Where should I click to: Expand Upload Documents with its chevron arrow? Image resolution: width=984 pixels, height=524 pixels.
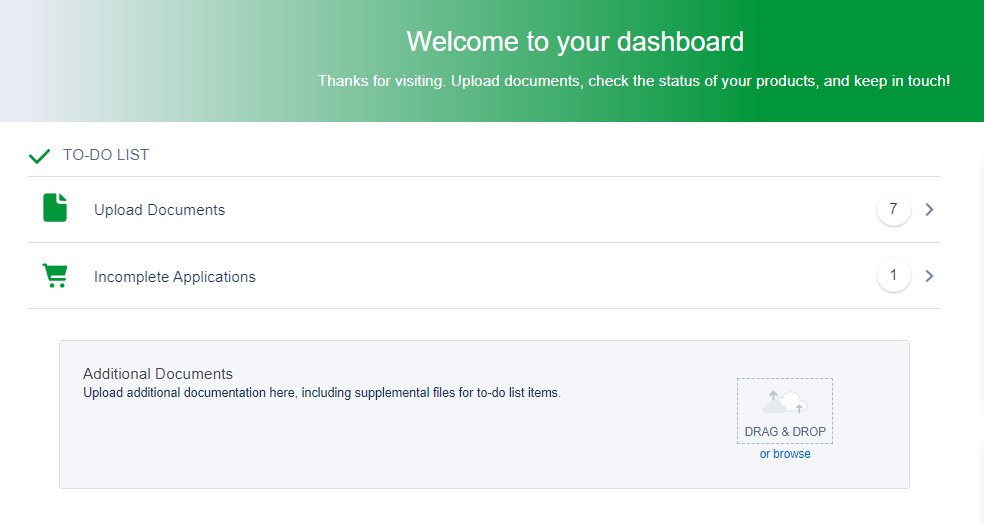coord(929,210)
